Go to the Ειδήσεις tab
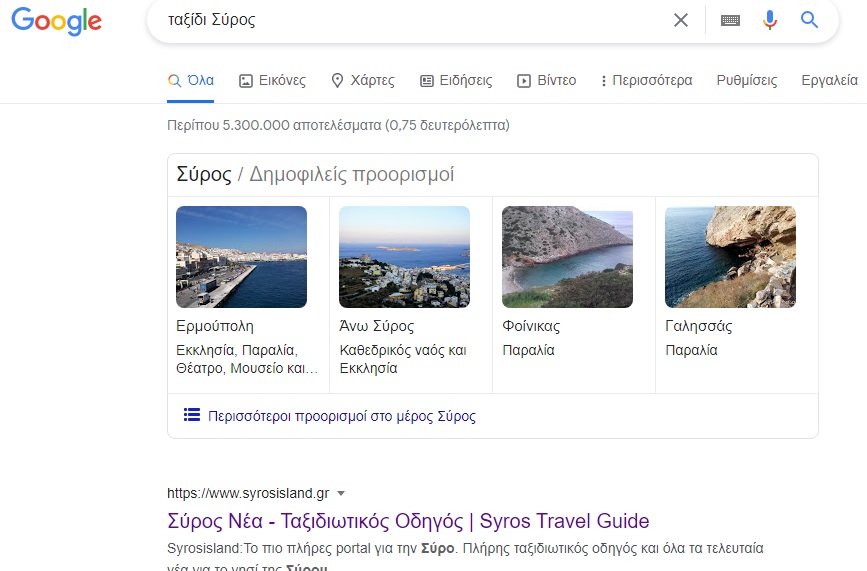This screenshot has width=867, height=571. click(456, 80)
